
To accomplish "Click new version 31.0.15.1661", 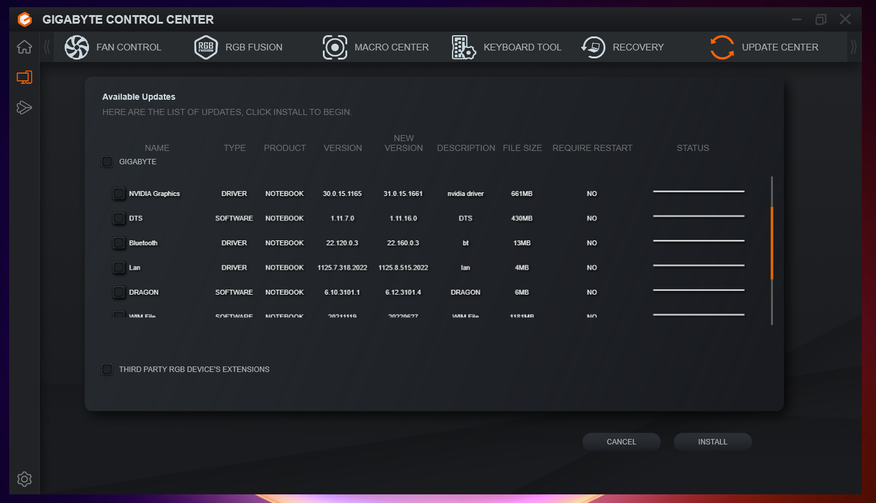I will (403, 193).
